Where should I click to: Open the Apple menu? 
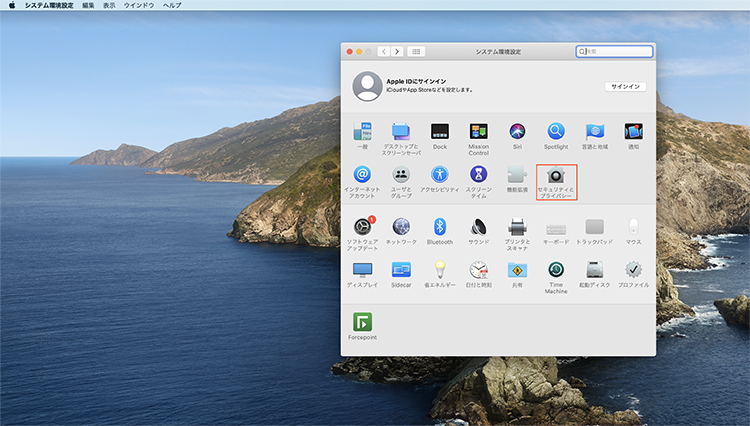pyautogui.click(x=12, y=5)
